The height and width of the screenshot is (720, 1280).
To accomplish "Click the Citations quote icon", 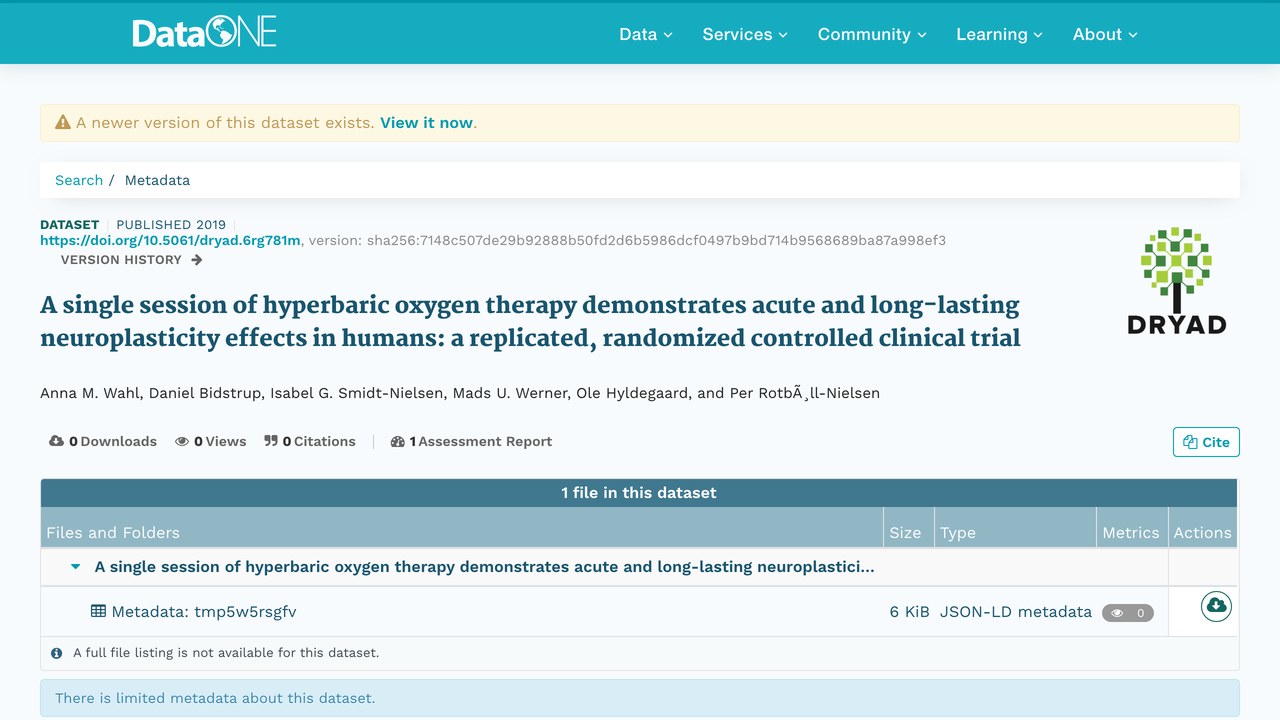I will pyautogui.click(x=271, y=441).
